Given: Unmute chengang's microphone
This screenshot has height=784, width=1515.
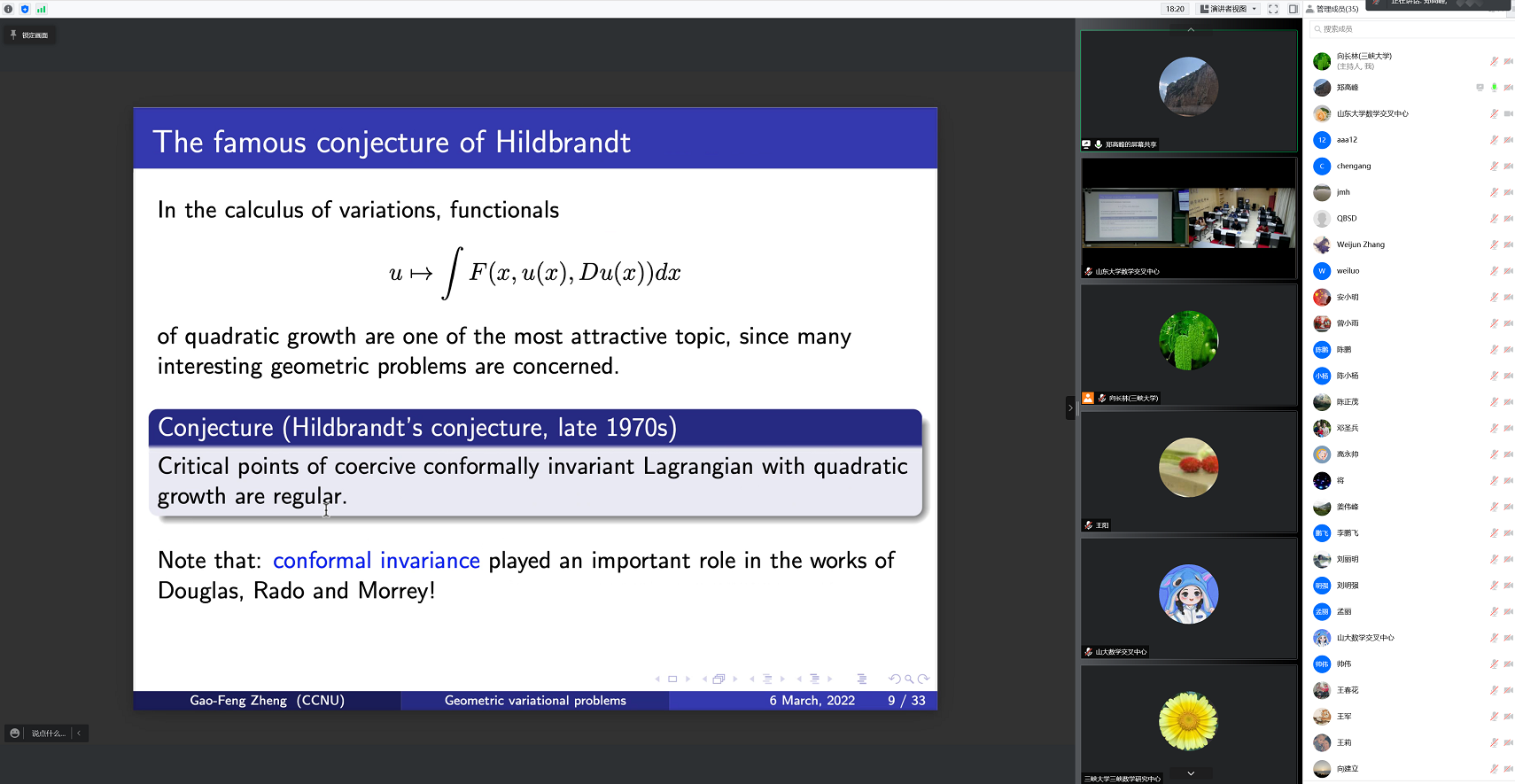Looking at the screenshot, I should 1494,167.
